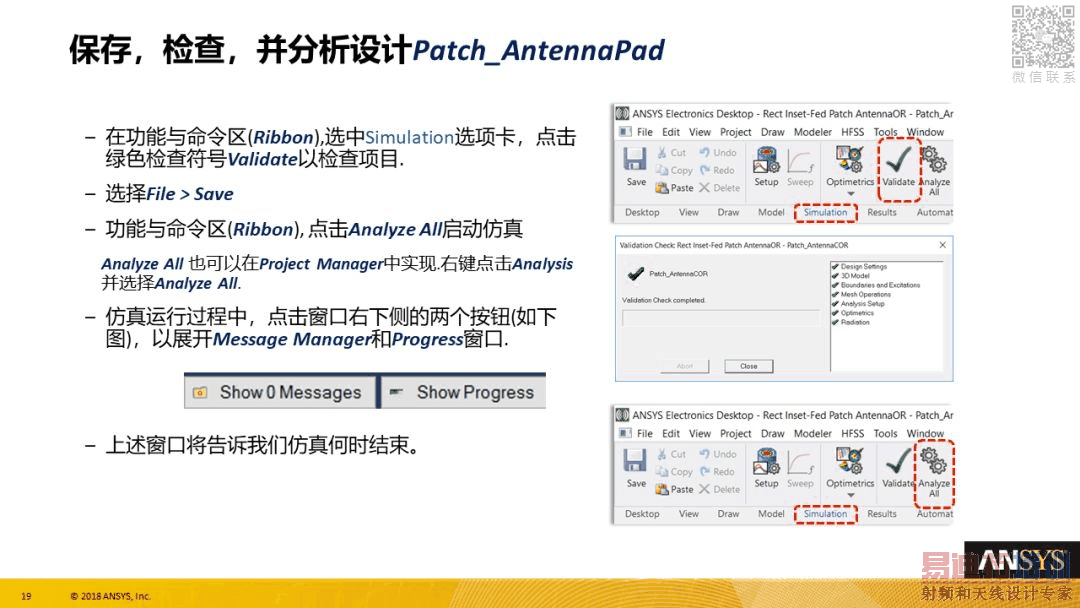
Task: Click the greyed-out Abort button in Validation dialog
Action: pyautogui.click(x=684, y=366)
